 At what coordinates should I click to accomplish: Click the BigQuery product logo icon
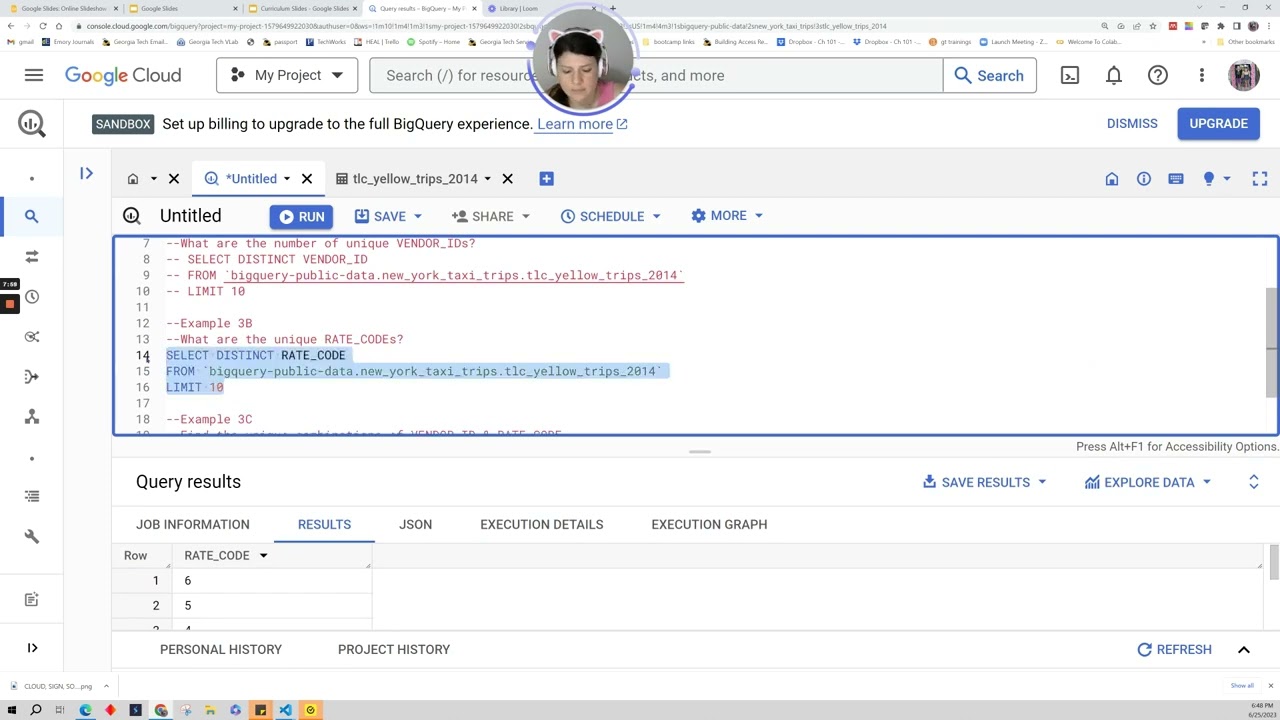[x=32, y=123]
